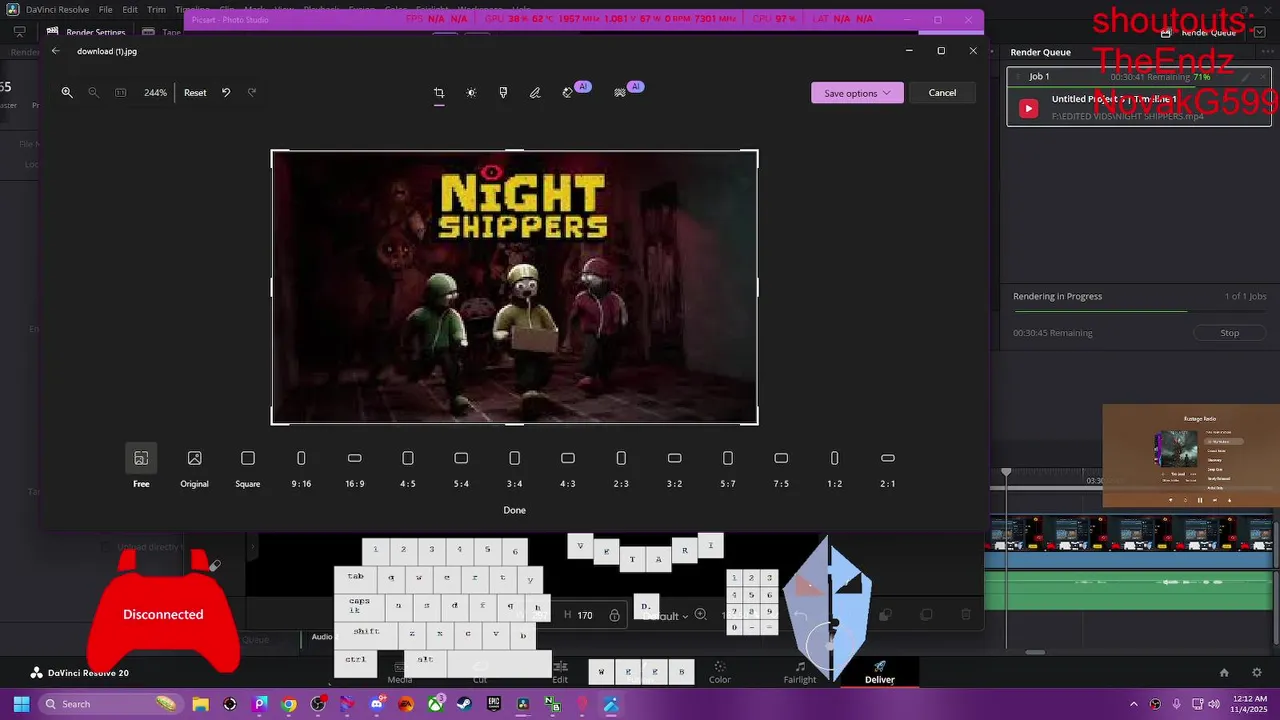Open the DaVinci Resolve application menu
The width and height of the screenshot is (1280, 720).
[57, 9]
